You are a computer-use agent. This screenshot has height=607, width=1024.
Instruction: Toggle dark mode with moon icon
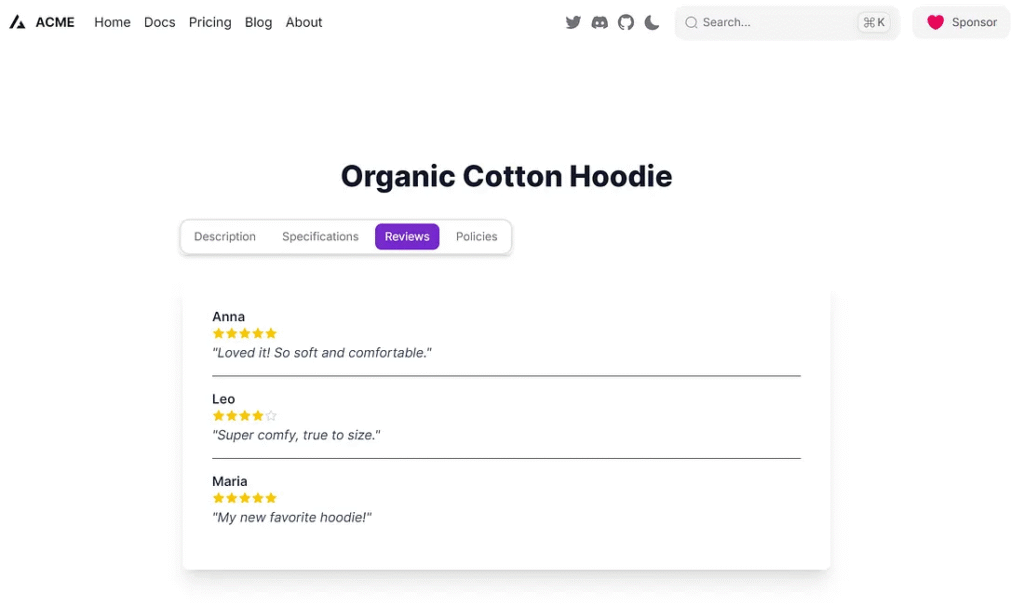coord(652,22)
